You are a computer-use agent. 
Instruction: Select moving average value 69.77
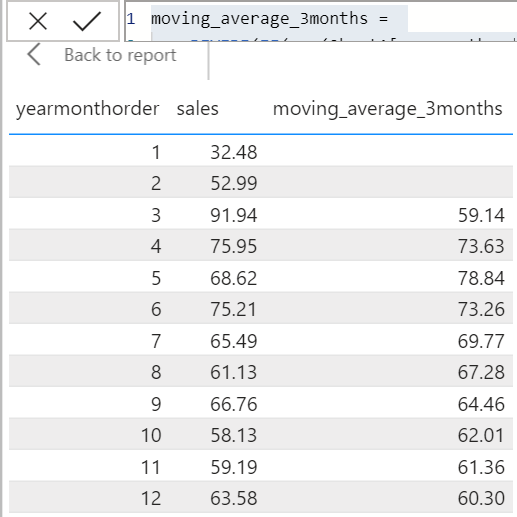pyautogui.click(x=481, y=341)
